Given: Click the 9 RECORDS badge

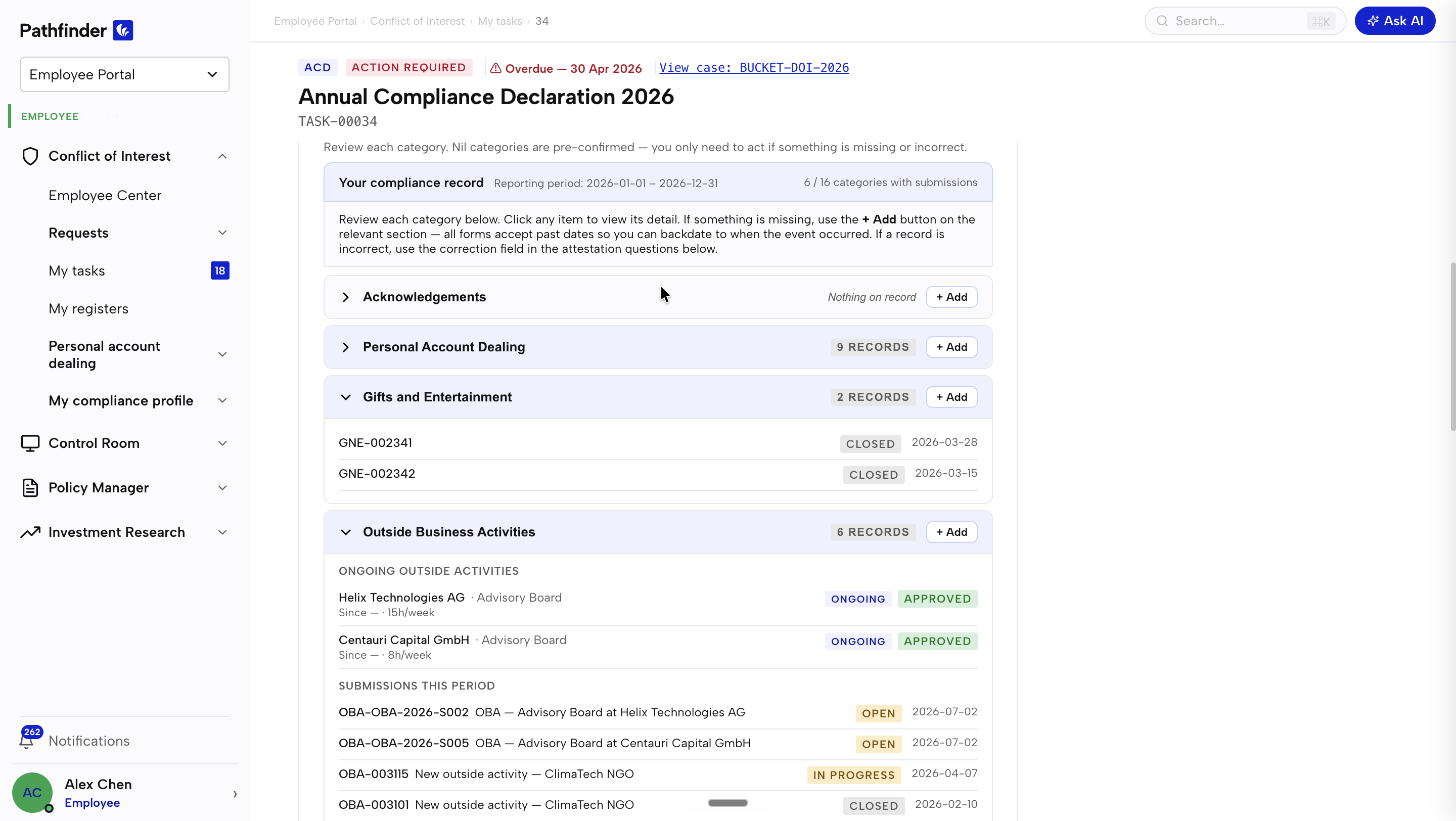Looking at the screenshot, I should pyautogui.click(x=873, y=347).
